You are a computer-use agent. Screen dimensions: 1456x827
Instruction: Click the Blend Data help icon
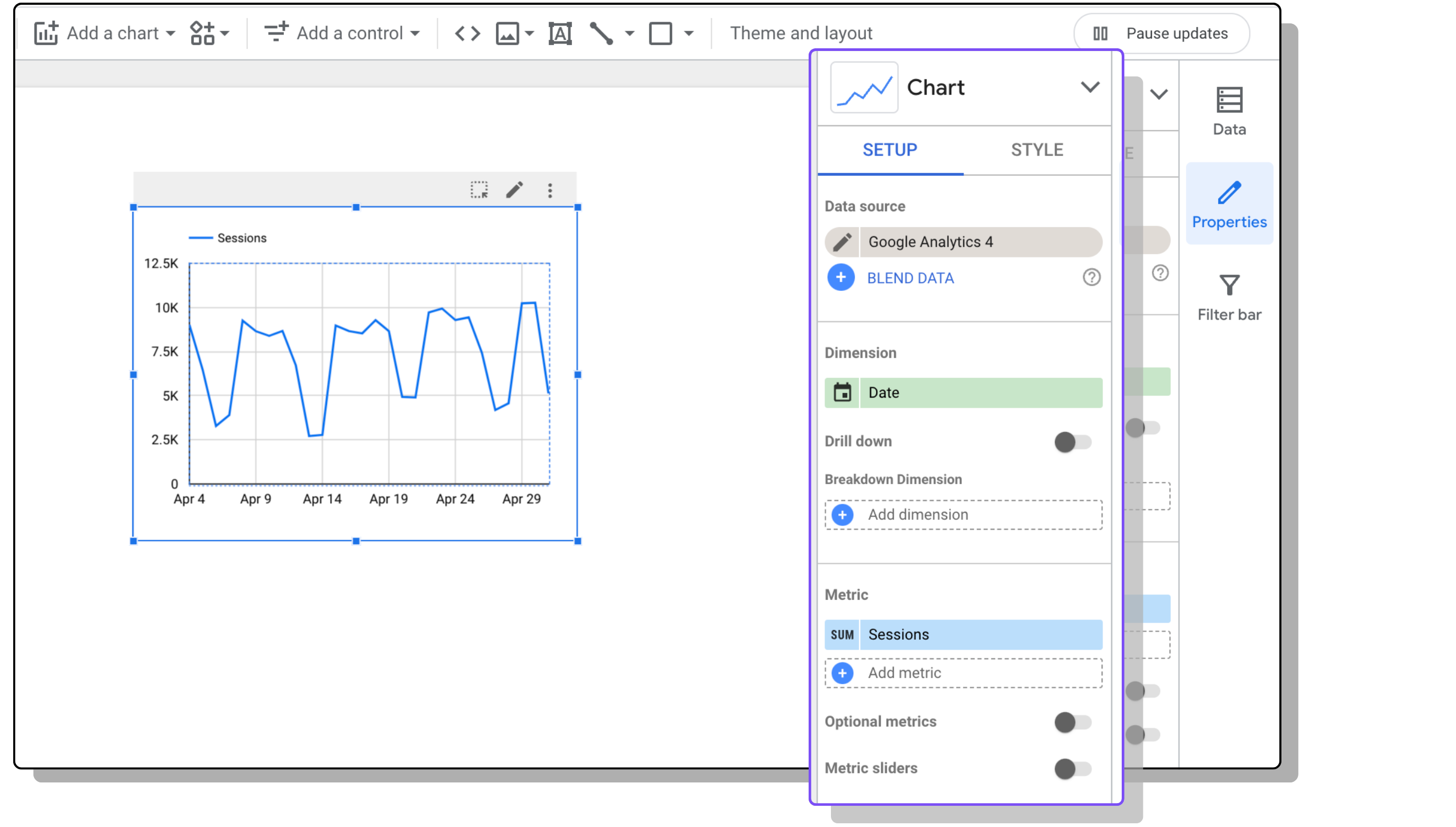click(1091, 278)
